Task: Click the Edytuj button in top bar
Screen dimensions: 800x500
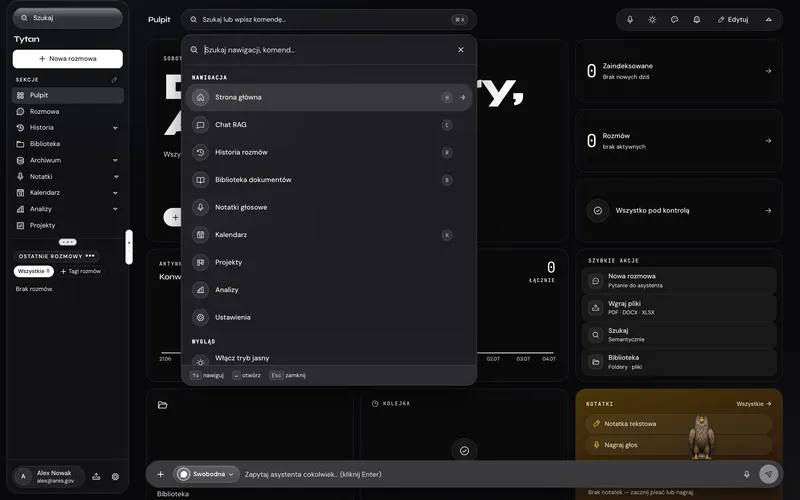Action: [733, 19]
